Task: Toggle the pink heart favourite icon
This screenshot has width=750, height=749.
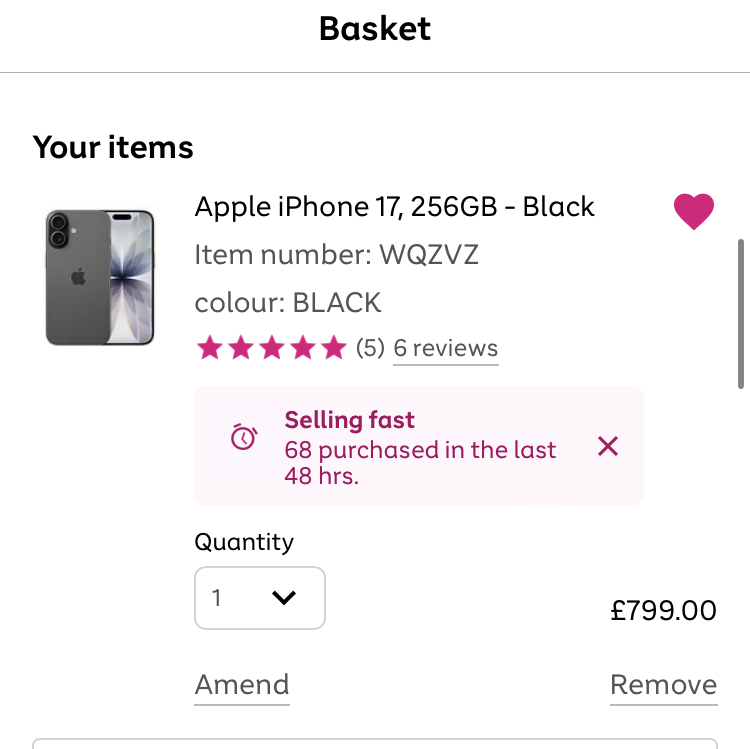Action: tap(694, 211)
